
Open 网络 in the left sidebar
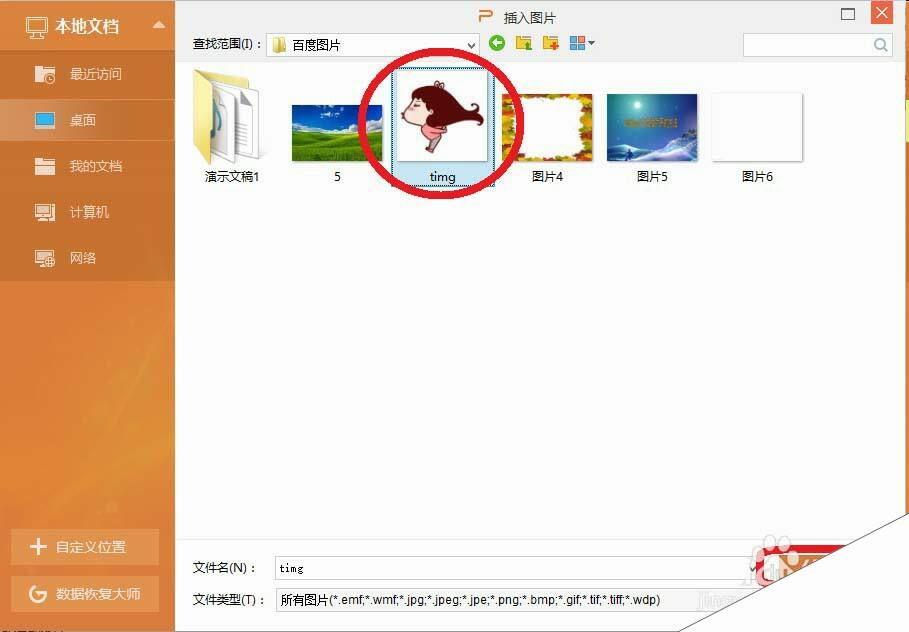coord(86,258)
